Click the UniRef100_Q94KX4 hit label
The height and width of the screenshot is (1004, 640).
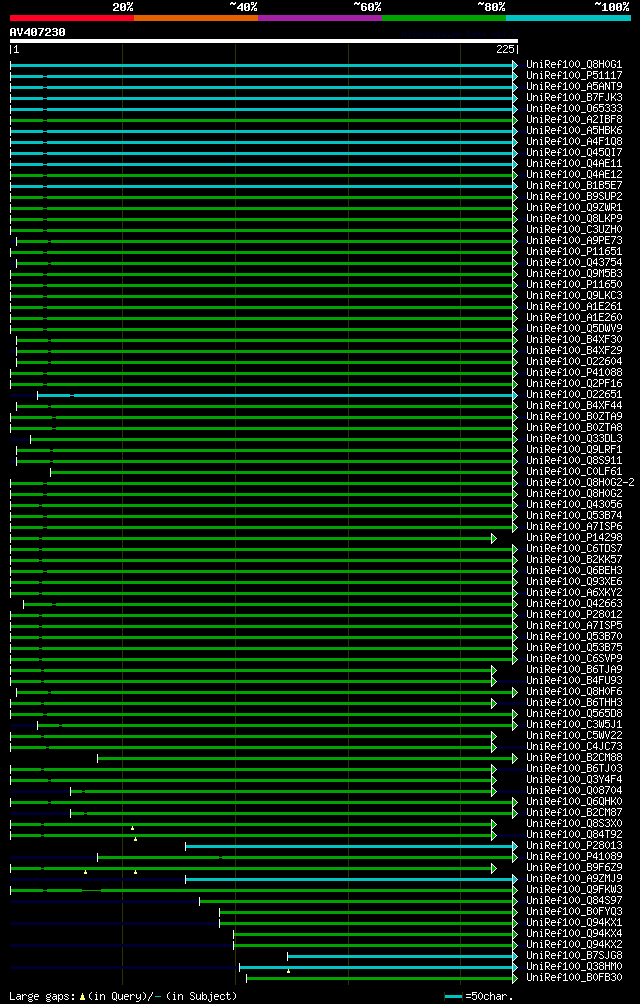(573, 934)
